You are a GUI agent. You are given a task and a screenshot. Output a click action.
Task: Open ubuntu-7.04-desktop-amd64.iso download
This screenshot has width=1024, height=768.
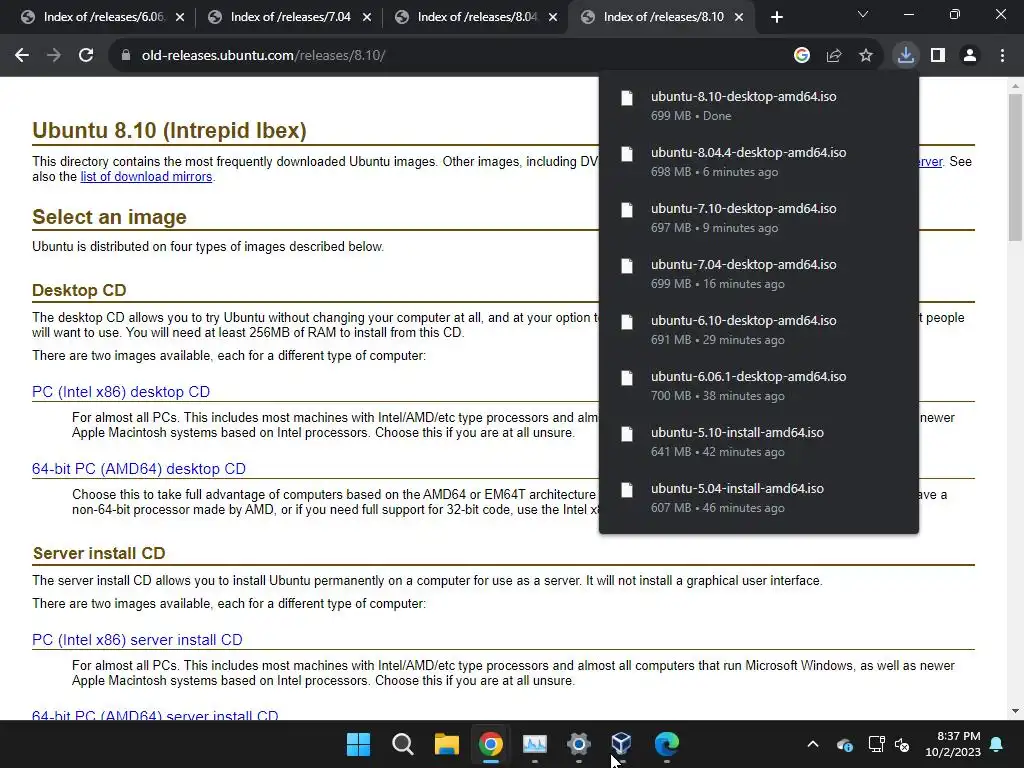[x=758, y=274]
